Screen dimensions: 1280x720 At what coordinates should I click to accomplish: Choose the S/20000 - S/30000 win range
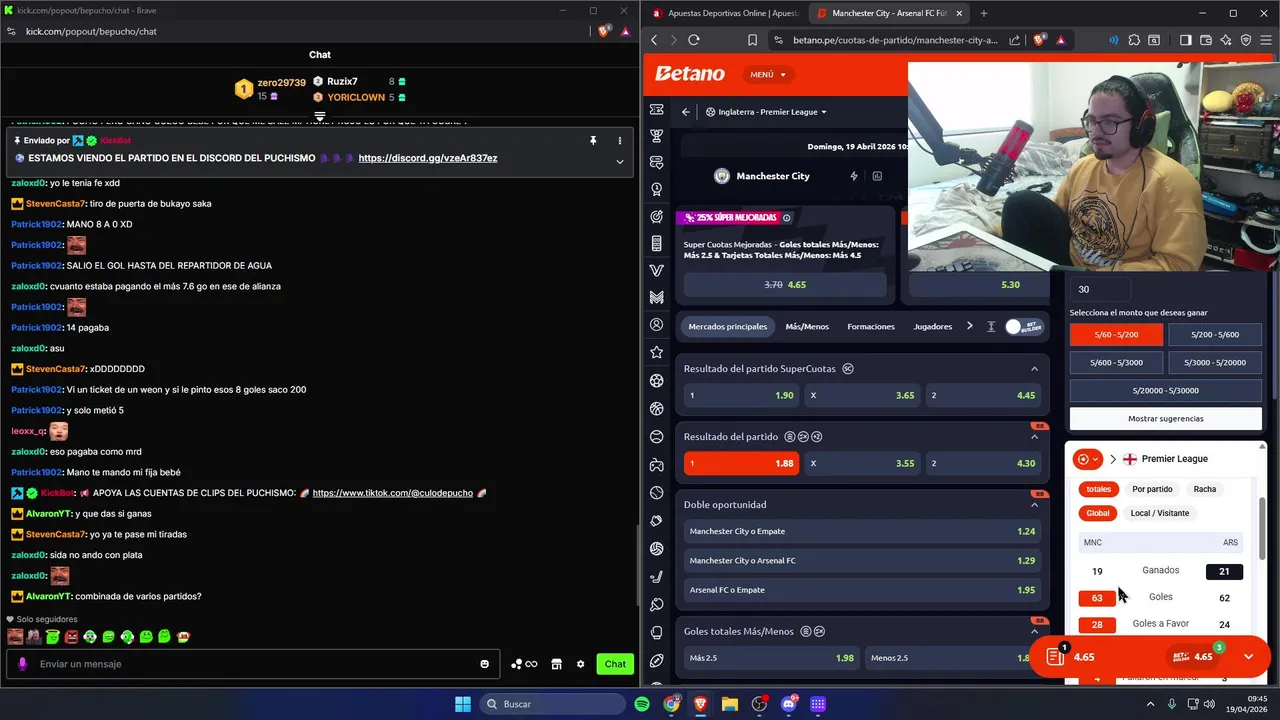tap(1165, 390)
